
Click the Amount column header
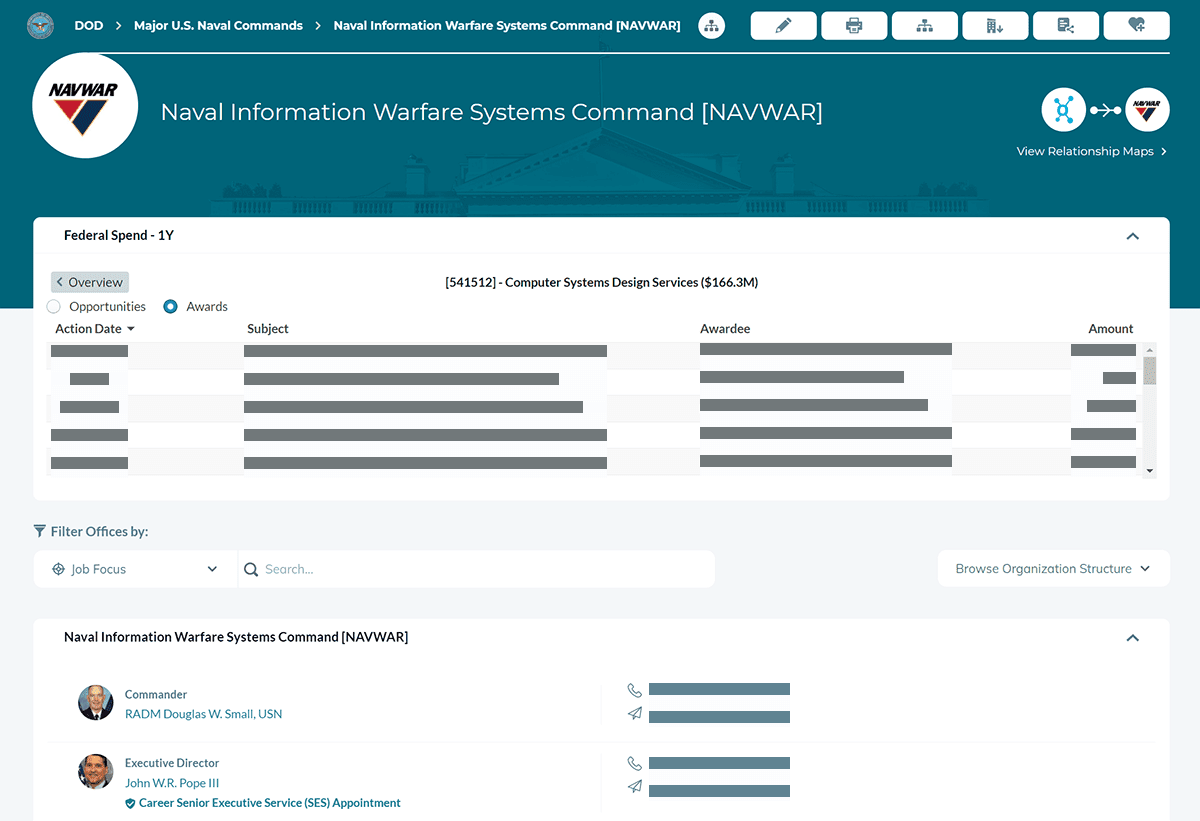tap(1111, 329)
